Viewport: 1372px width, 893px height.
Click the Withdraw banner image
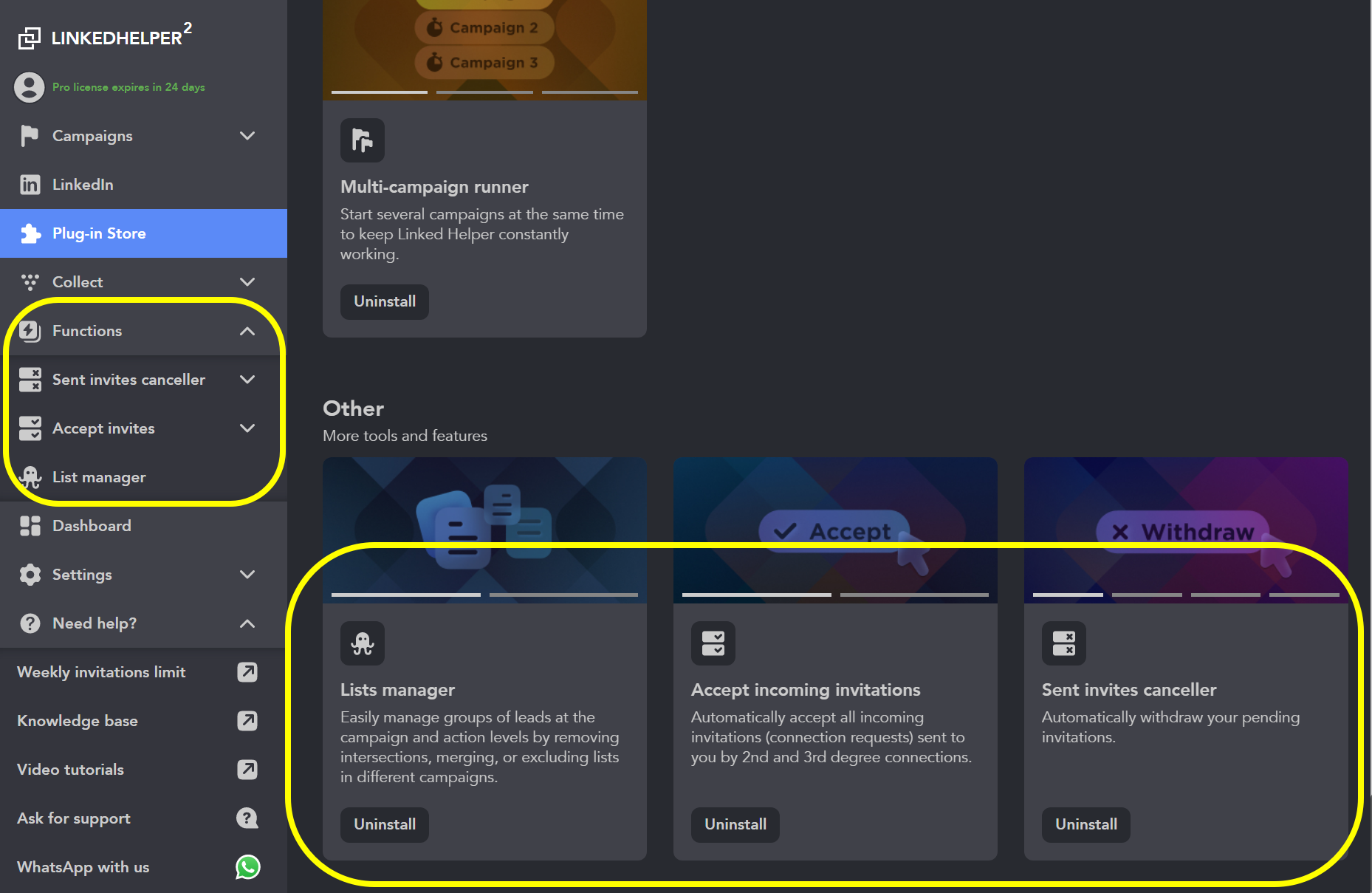[x=1186, y=530]
